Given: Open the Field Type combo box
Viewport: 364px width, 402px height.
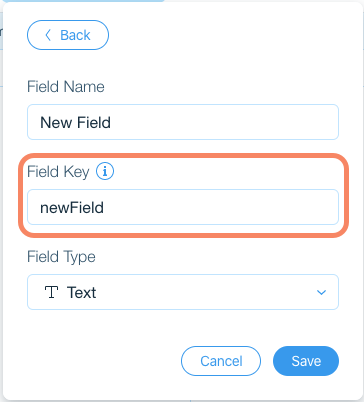Looking at the screenshot, I should [183, 292].
